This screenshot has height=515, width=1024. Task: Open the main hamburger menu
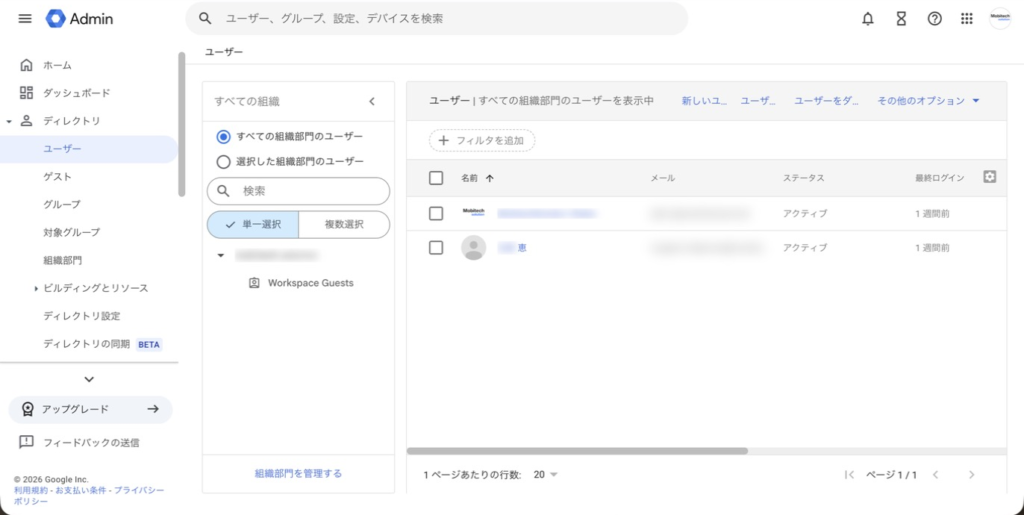(x=25, y=18)
